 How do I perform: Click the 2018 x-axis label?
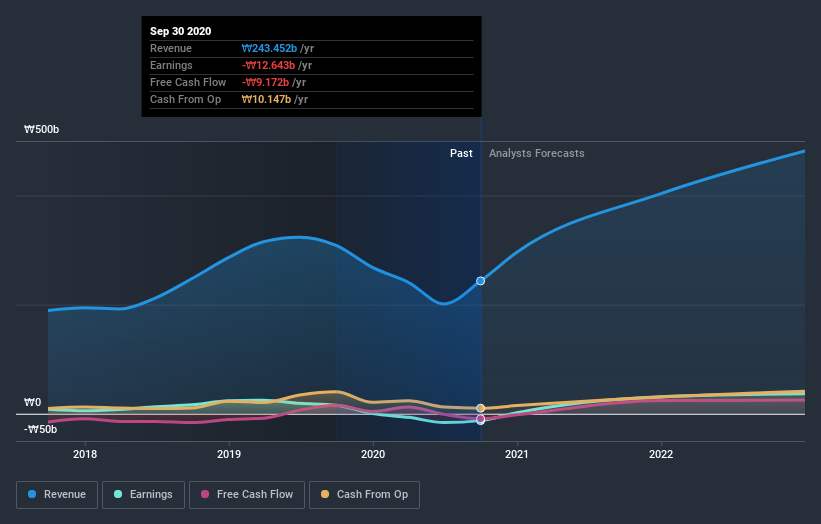click(x=85, y=454)
